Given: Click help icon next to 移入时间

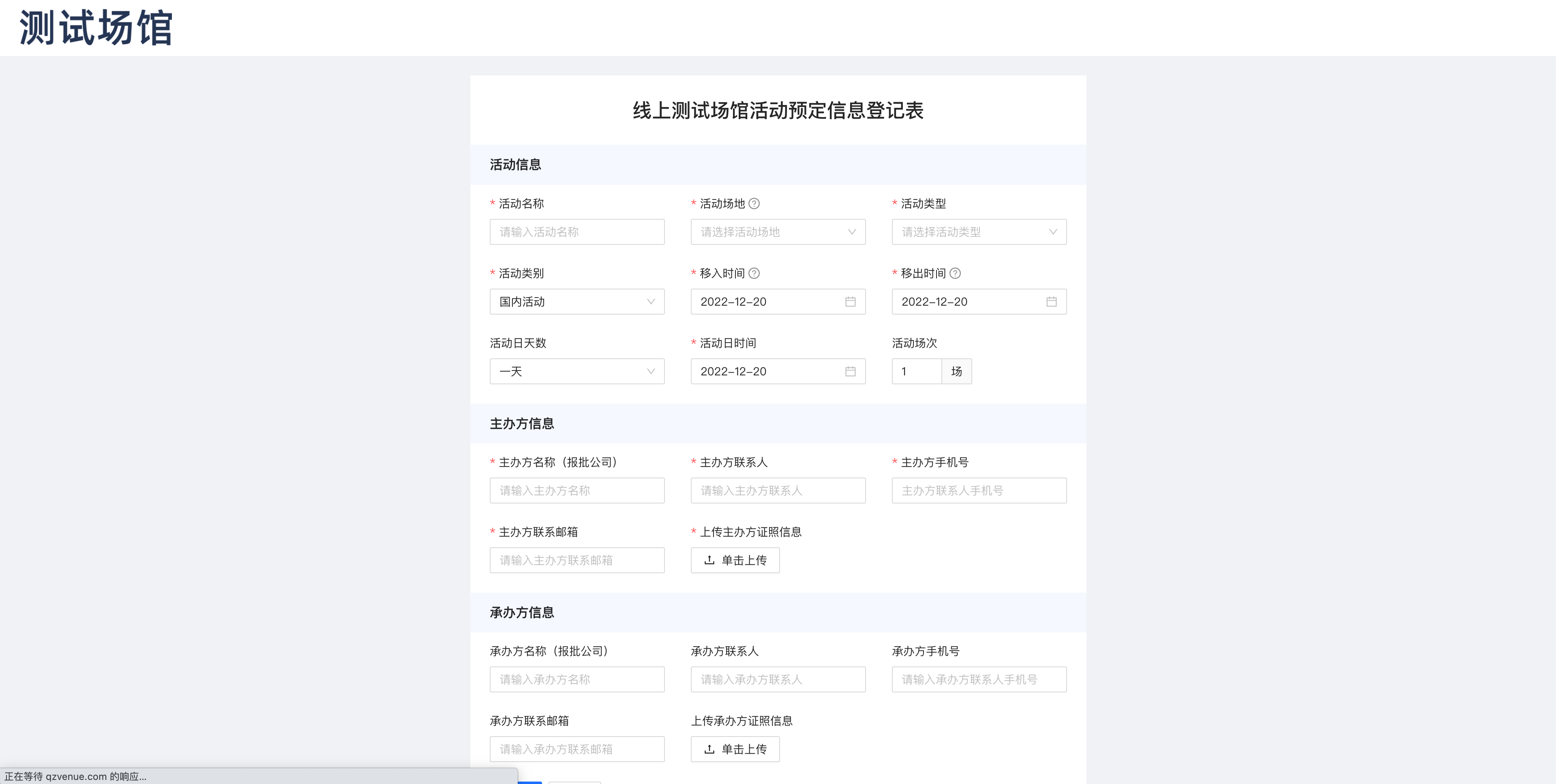Looking at the screenshot, I should pyautogui.click(x=754, y=274).
